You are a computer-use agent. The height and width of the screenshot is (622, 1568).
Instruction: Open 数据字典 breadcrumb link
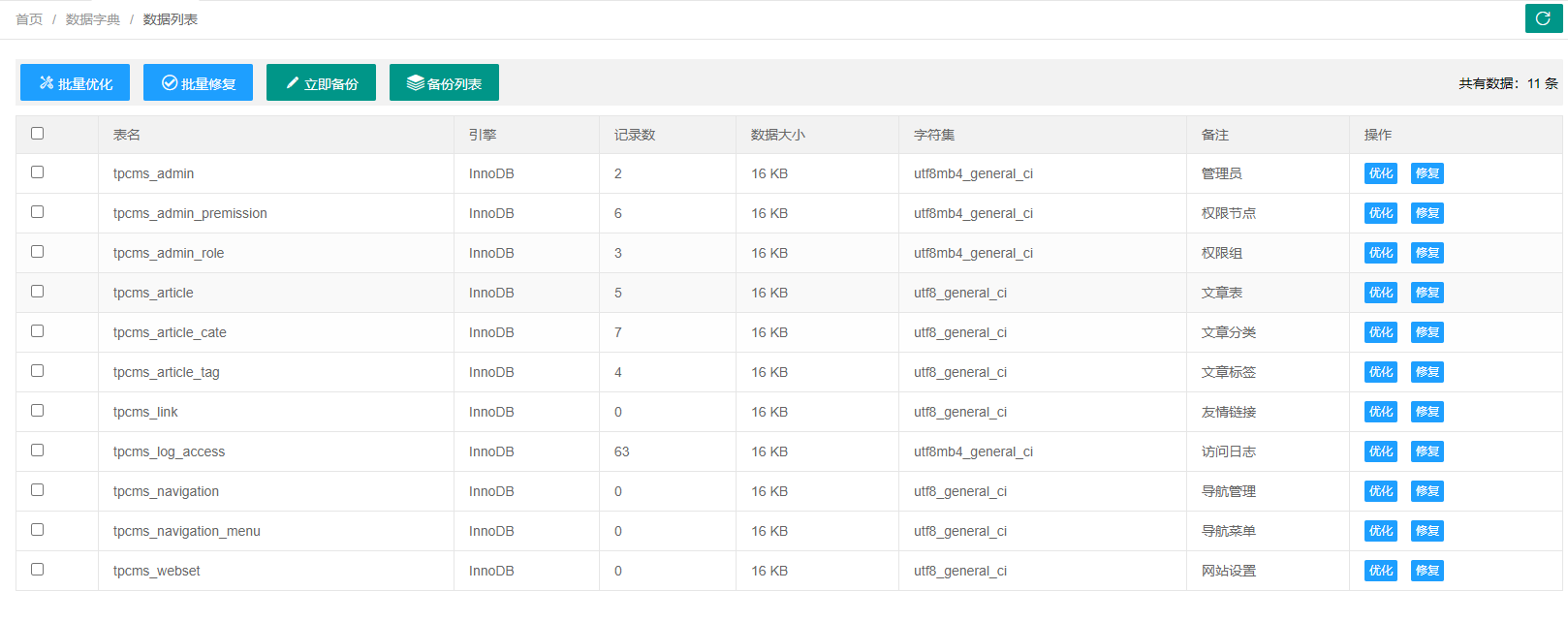click(x=93, y=19)
